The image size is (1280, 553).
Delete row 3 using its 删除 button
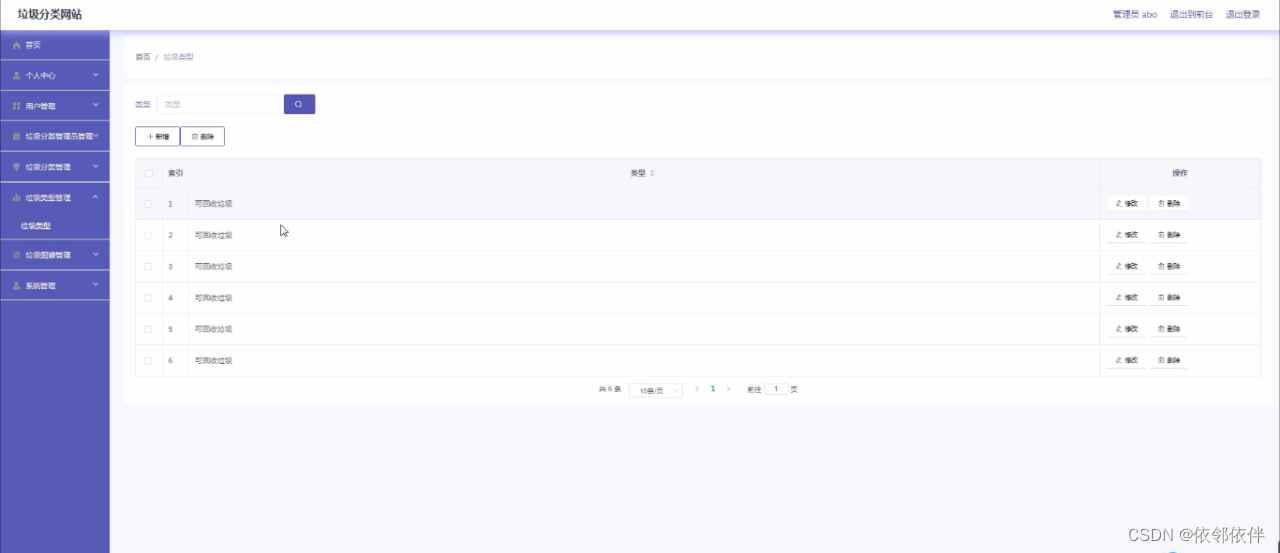(x=1169, y=266)
